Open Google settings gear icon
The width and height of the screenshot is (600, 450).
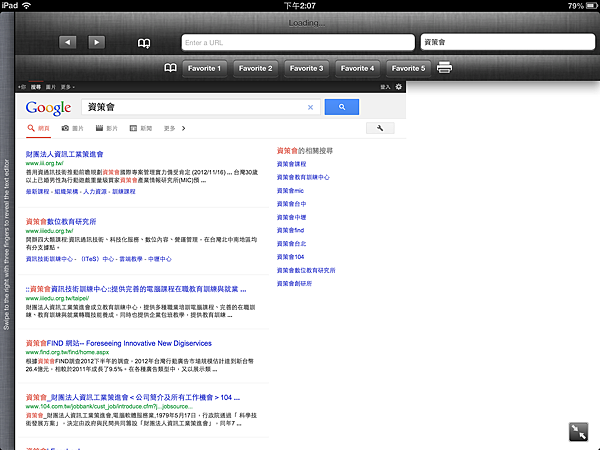(x=399, y=87)
